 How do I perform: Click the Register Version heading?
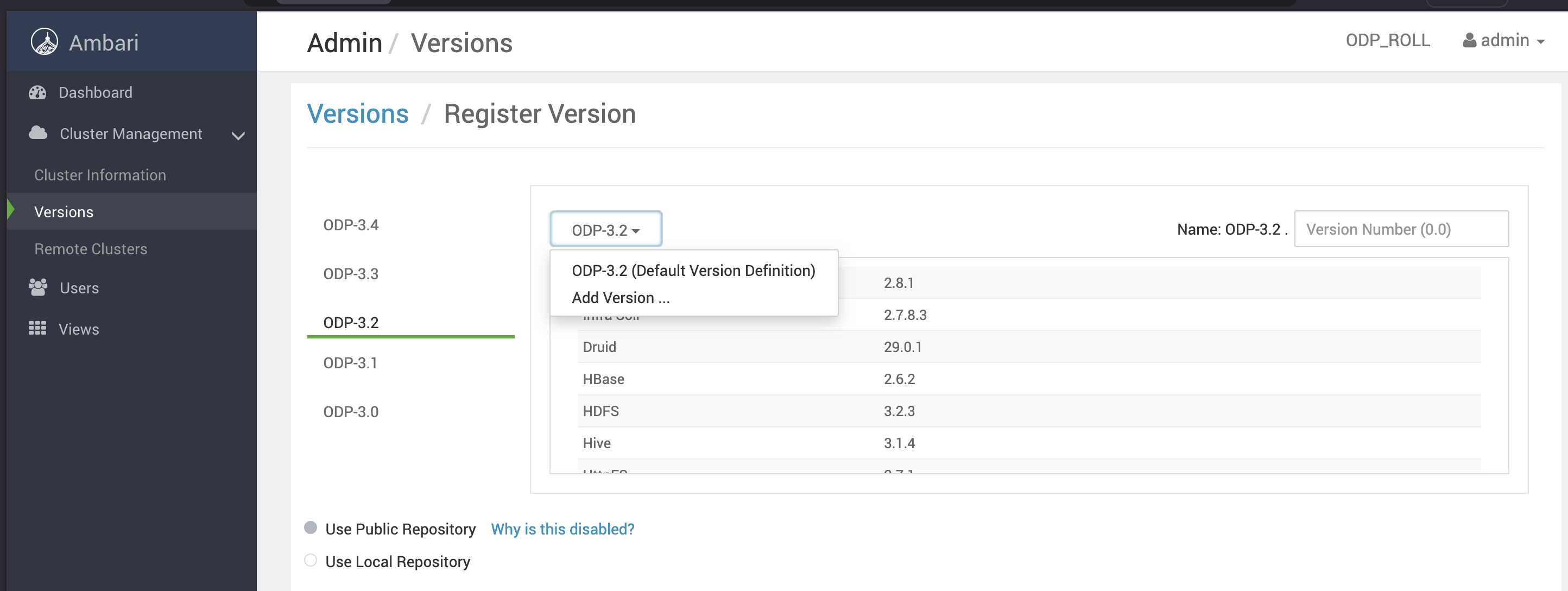(539, 114)
